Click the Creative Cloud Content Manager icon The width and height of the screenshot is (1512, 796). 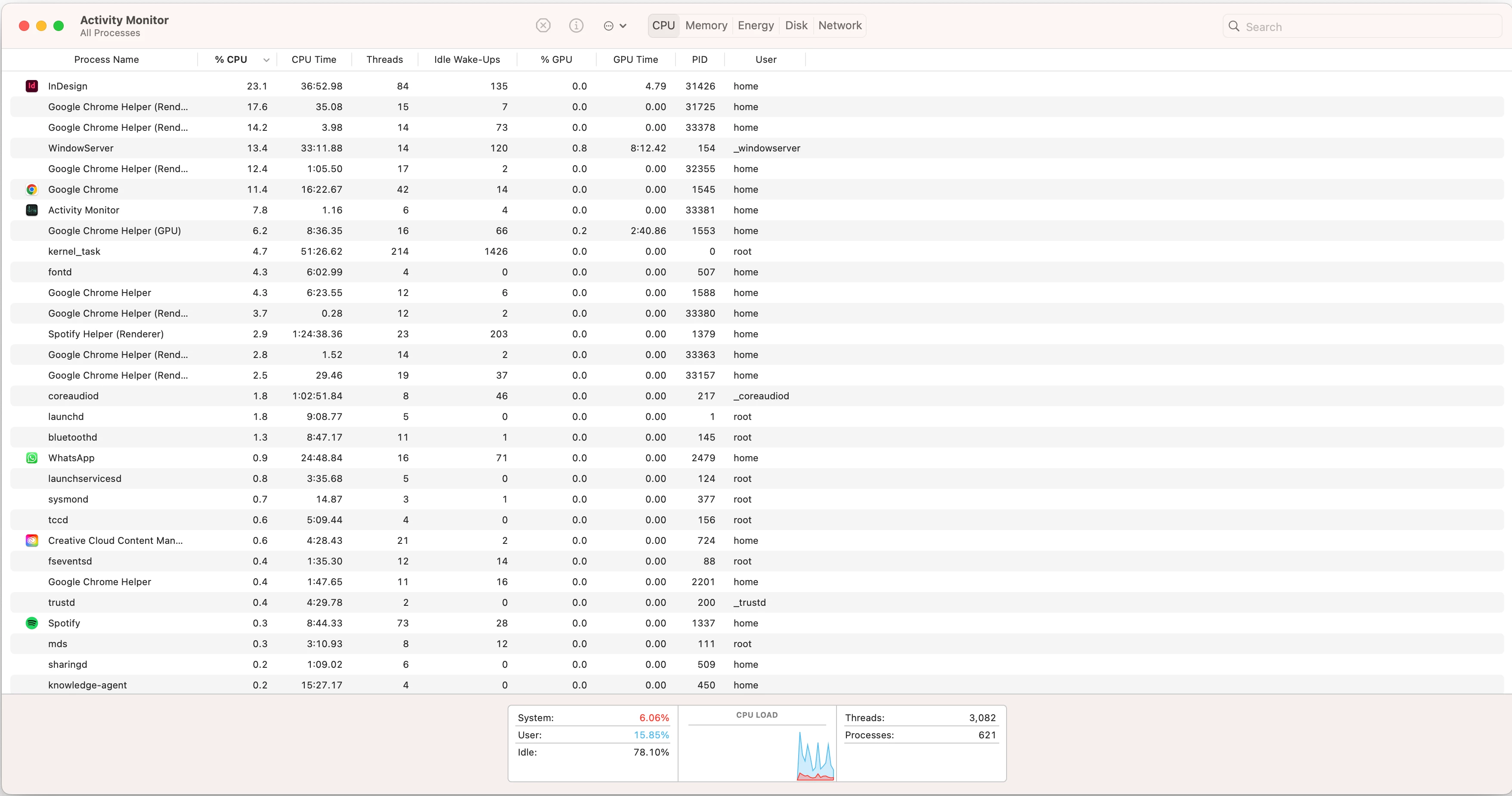(x=32, y=541)
